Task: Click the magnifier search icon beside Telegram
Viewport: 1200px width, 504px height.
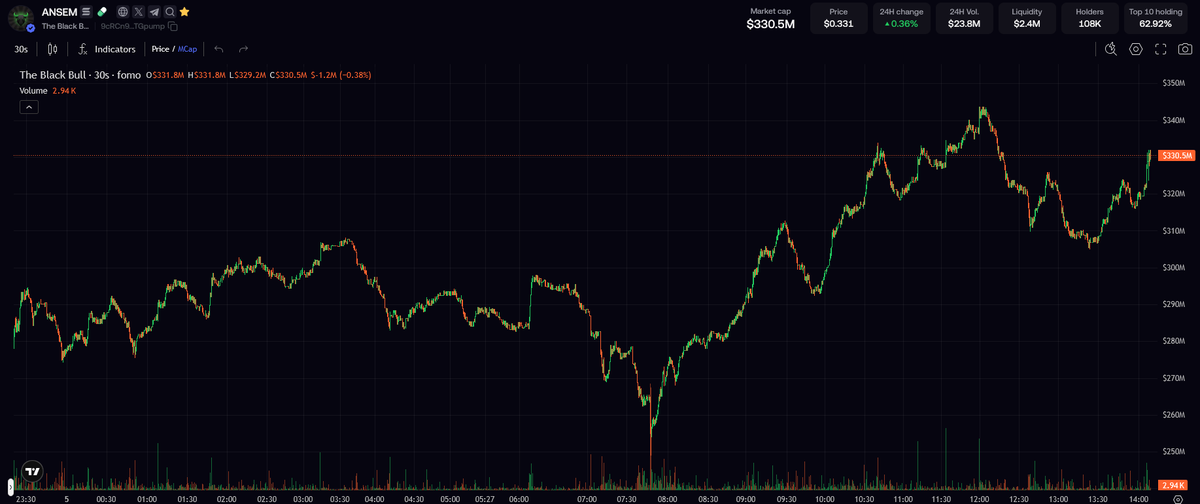Action: (x=170, y=11)
